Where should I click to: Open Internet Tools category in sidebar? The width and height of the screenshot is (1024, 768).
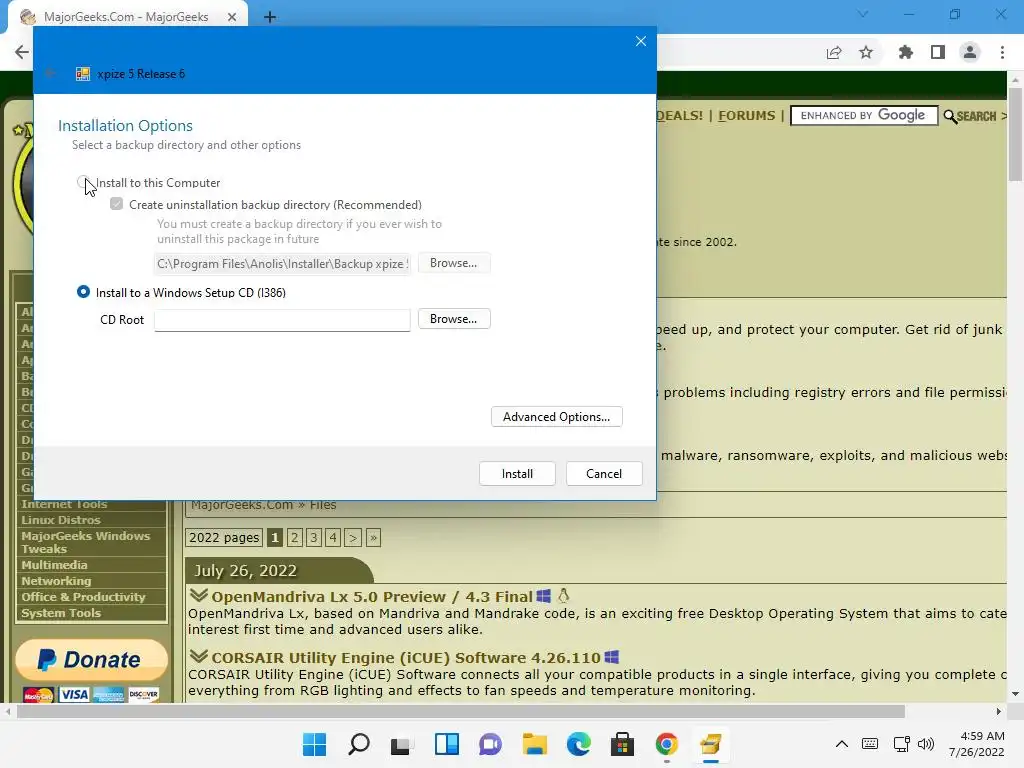[x=64, y=504]
